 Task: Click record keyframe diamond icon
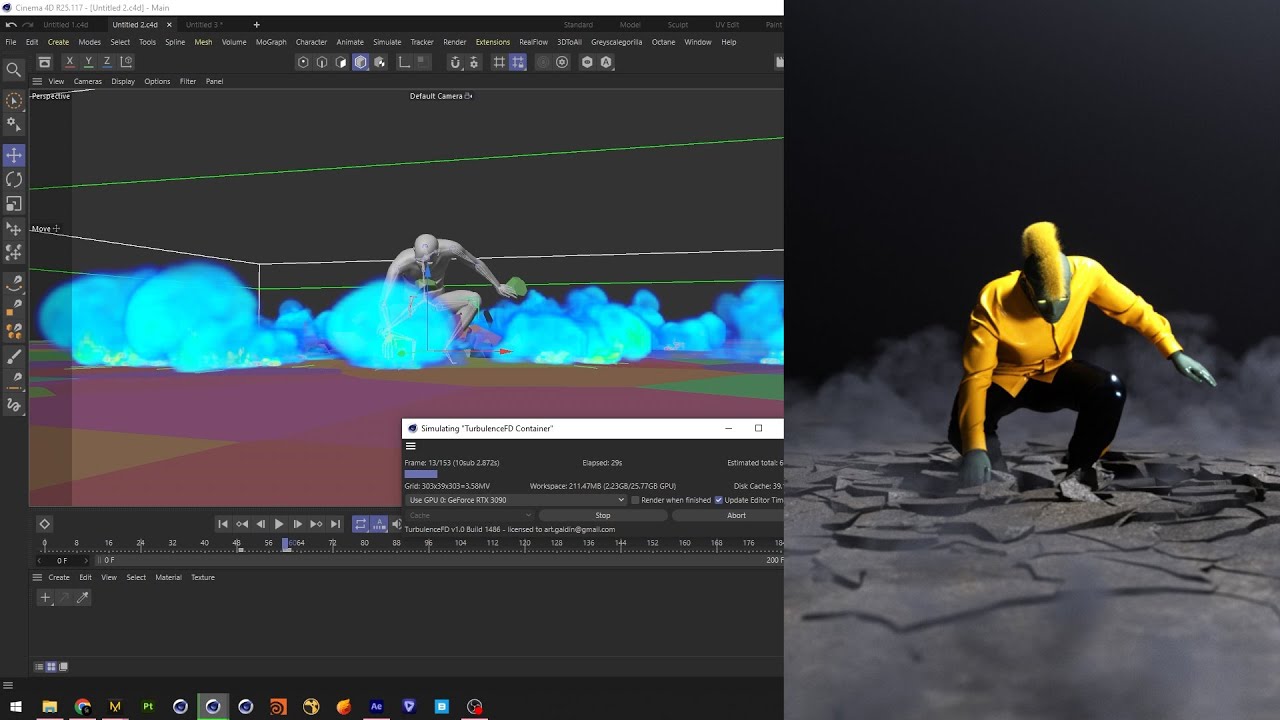tap(44, 524)
